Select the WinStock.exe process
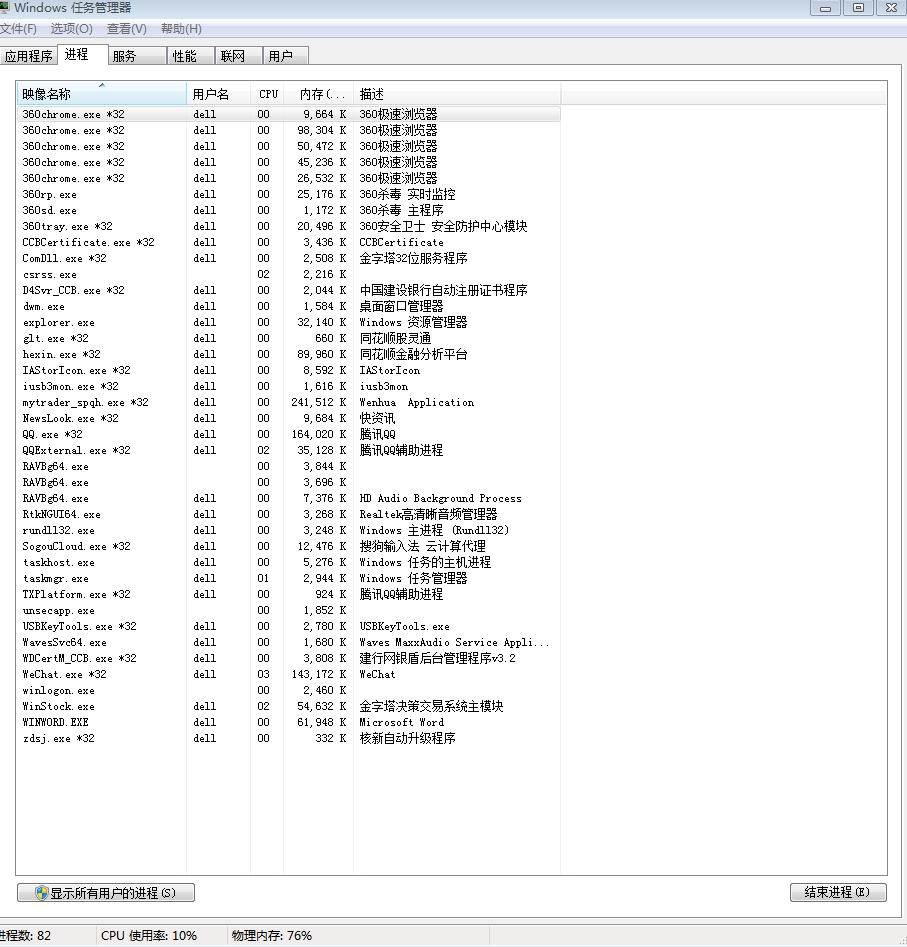This screenshot has width=907, height=947. (x=289, y=707)
